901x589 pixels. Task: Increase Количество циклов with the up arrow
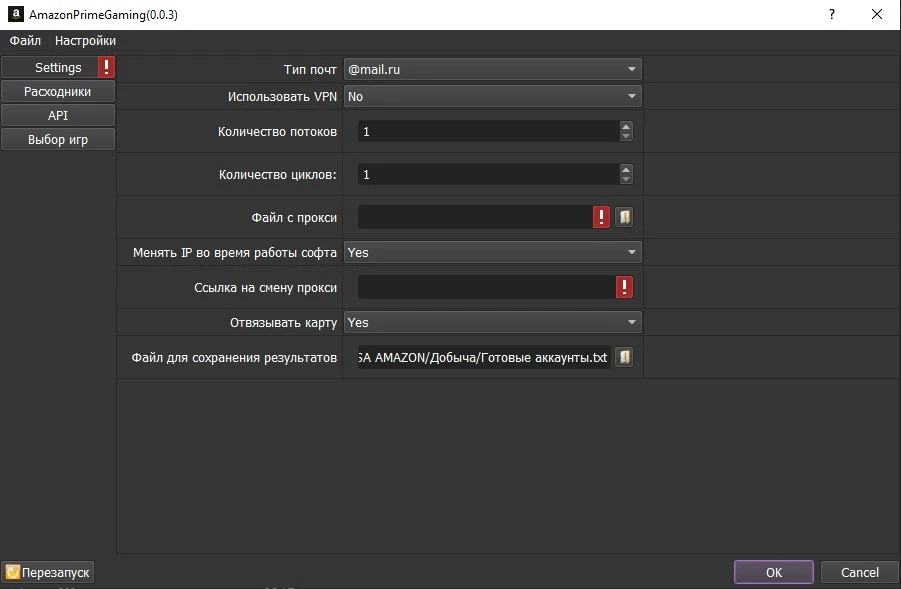click(x=626, y=170)
